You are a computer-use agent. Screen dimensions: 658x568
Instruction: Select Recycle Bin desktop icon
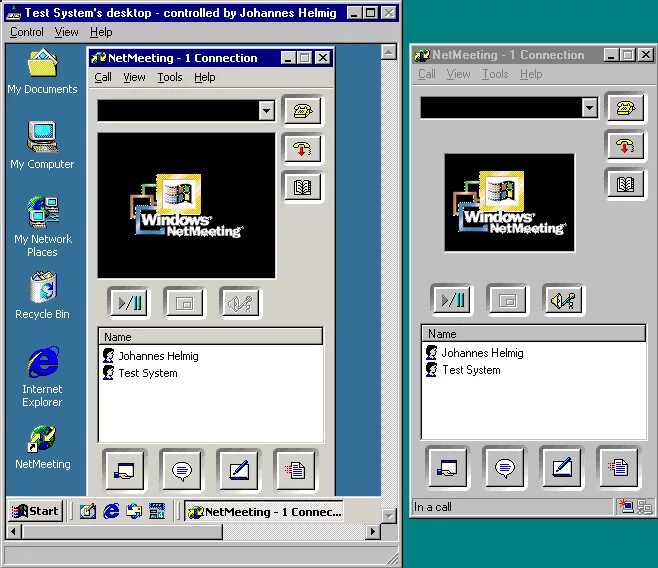pyautogui.click(x=42, y=296)
